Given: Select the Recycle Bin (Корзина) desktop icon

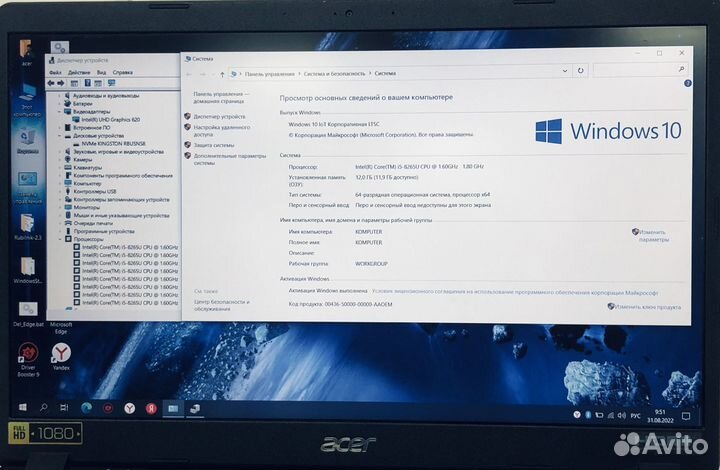Looking at the screenshot, I should [x=28, y=141].
